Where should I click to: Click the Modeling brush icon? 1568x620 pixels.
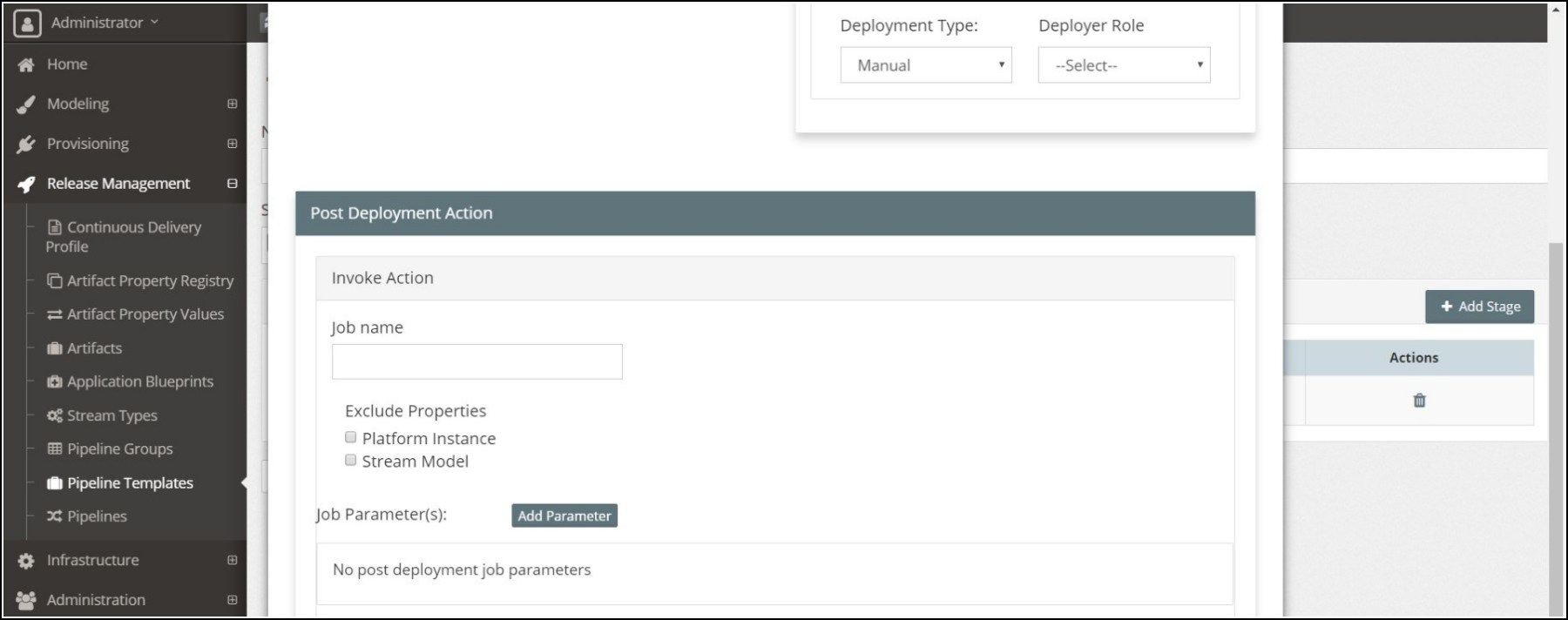point(26,104)
